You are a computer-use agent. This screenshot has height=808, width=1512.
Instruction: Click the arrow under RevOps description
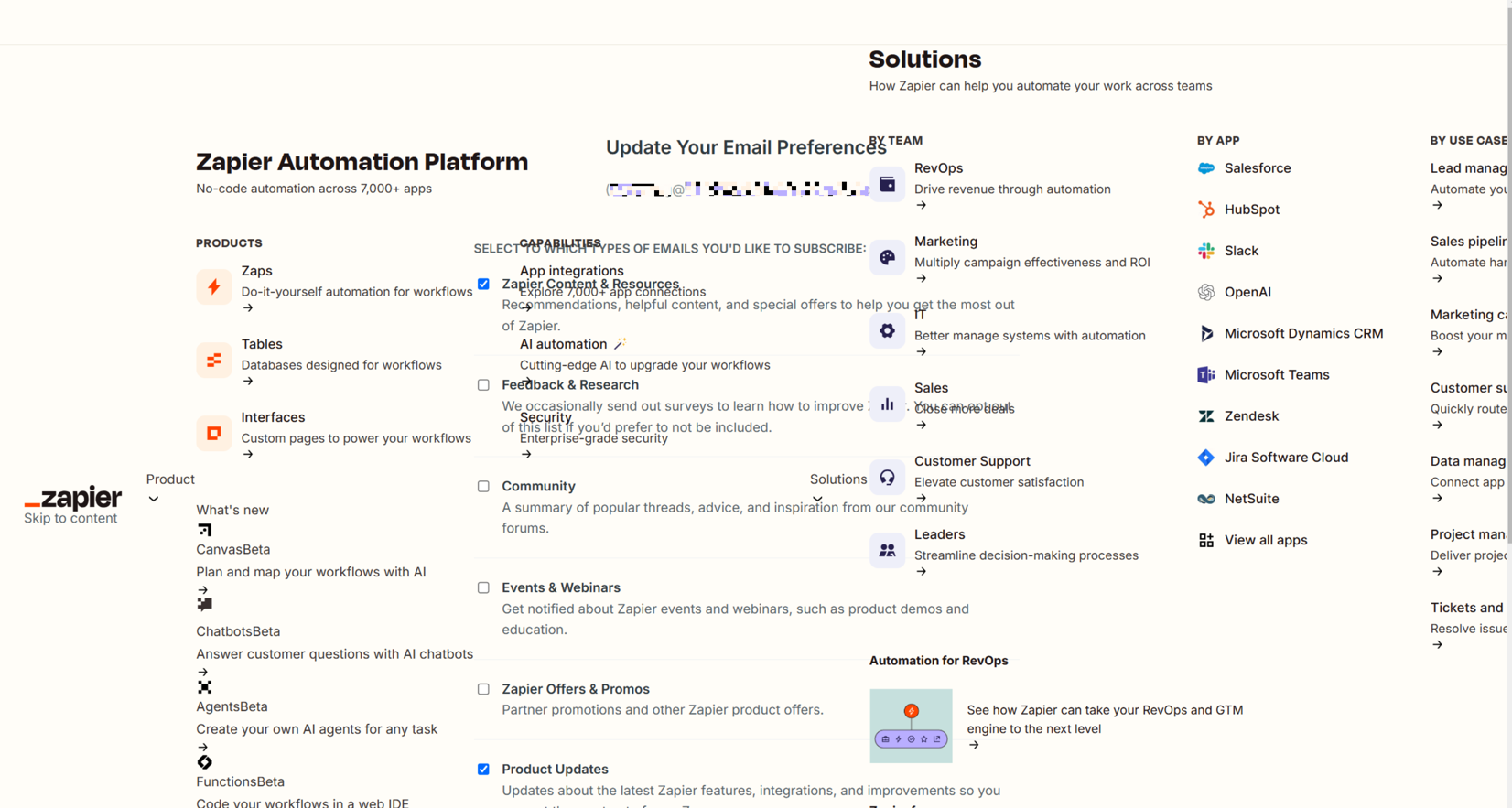click(922, 205)
